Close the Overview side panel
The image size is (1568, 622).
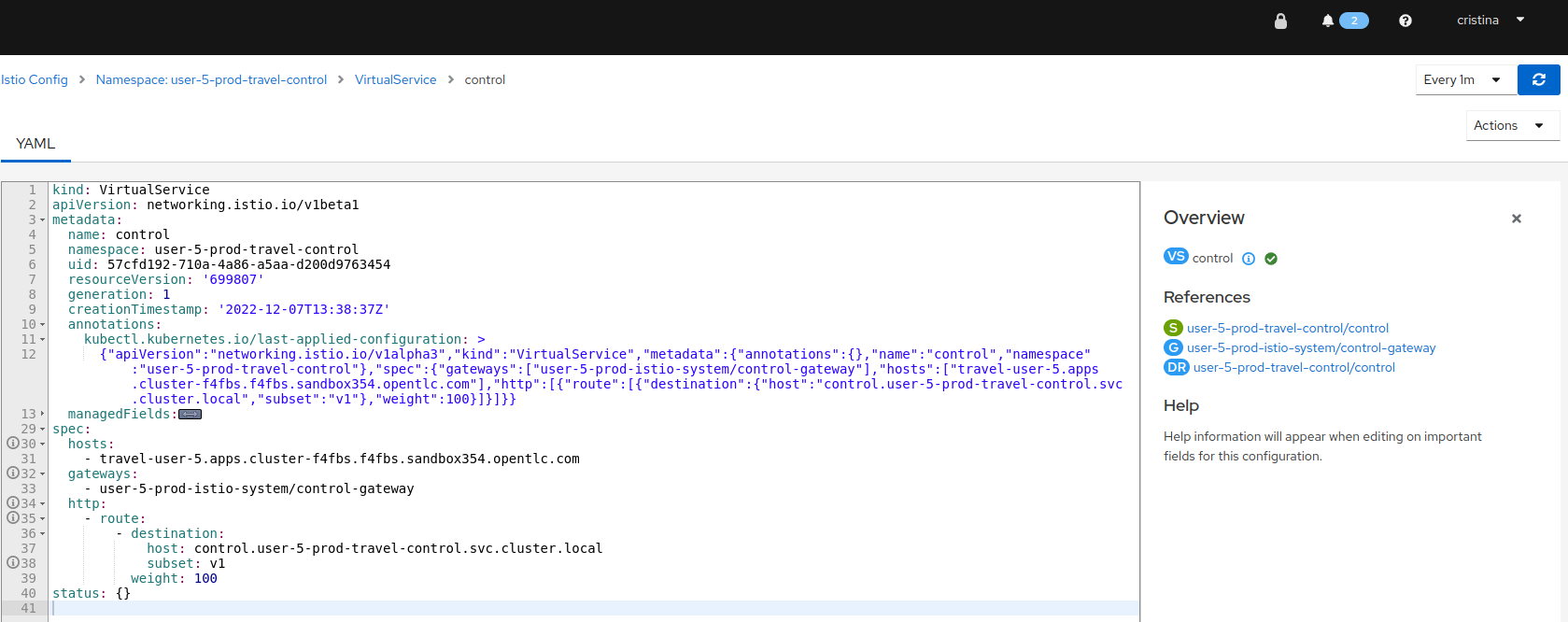[x=1516, y=219]
